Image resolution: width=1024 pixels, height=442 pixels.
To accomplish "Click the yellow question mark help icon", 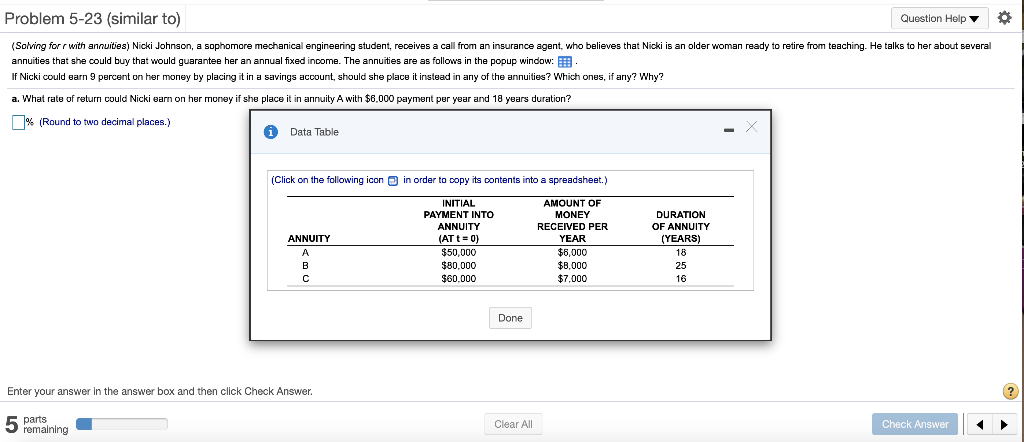I will coord(1010,391).
